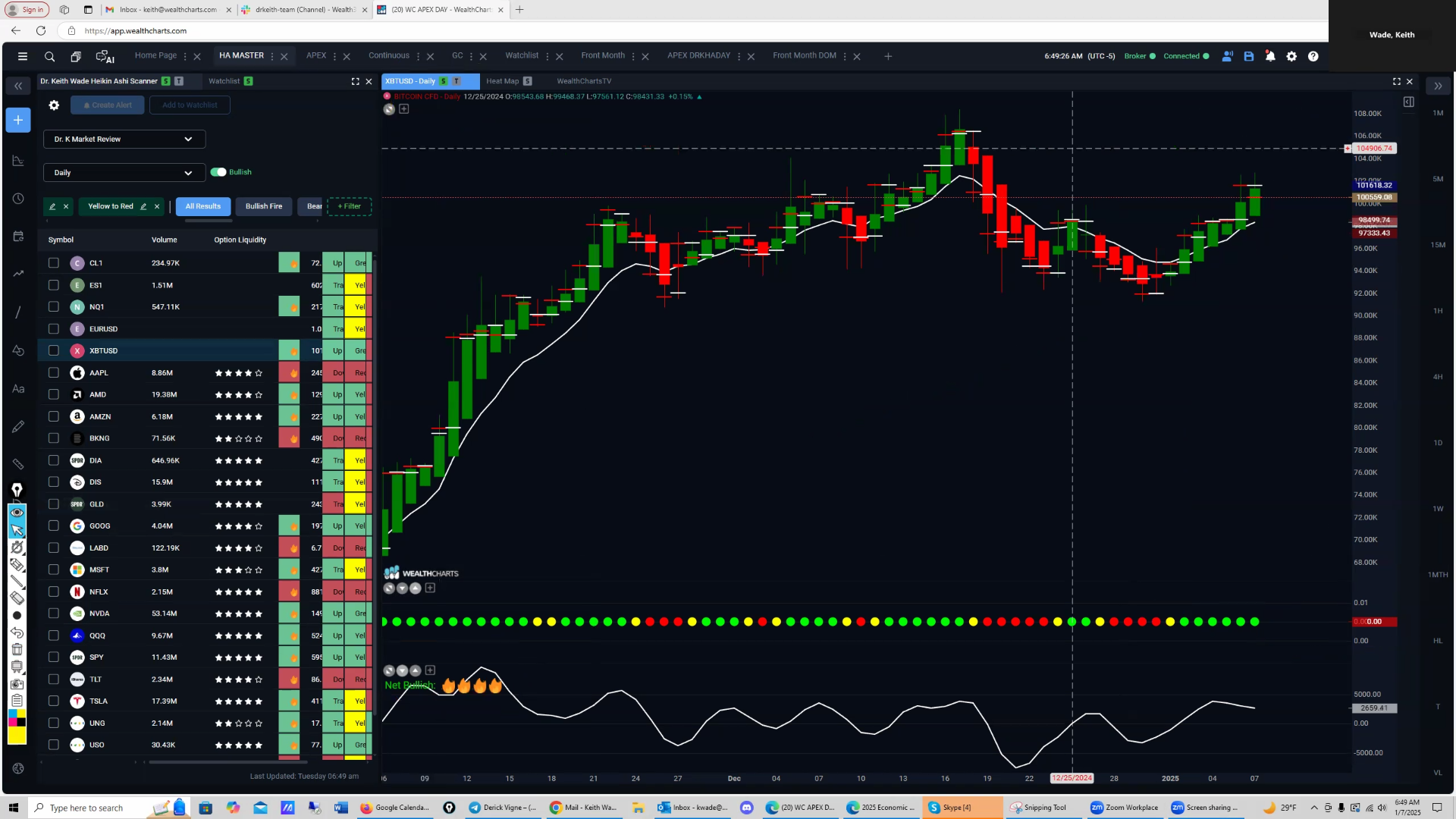Viewport: 1456px width, 819px height.
Task: Switch to the Front Month DOM tab
Action: (x=805, y=55)
